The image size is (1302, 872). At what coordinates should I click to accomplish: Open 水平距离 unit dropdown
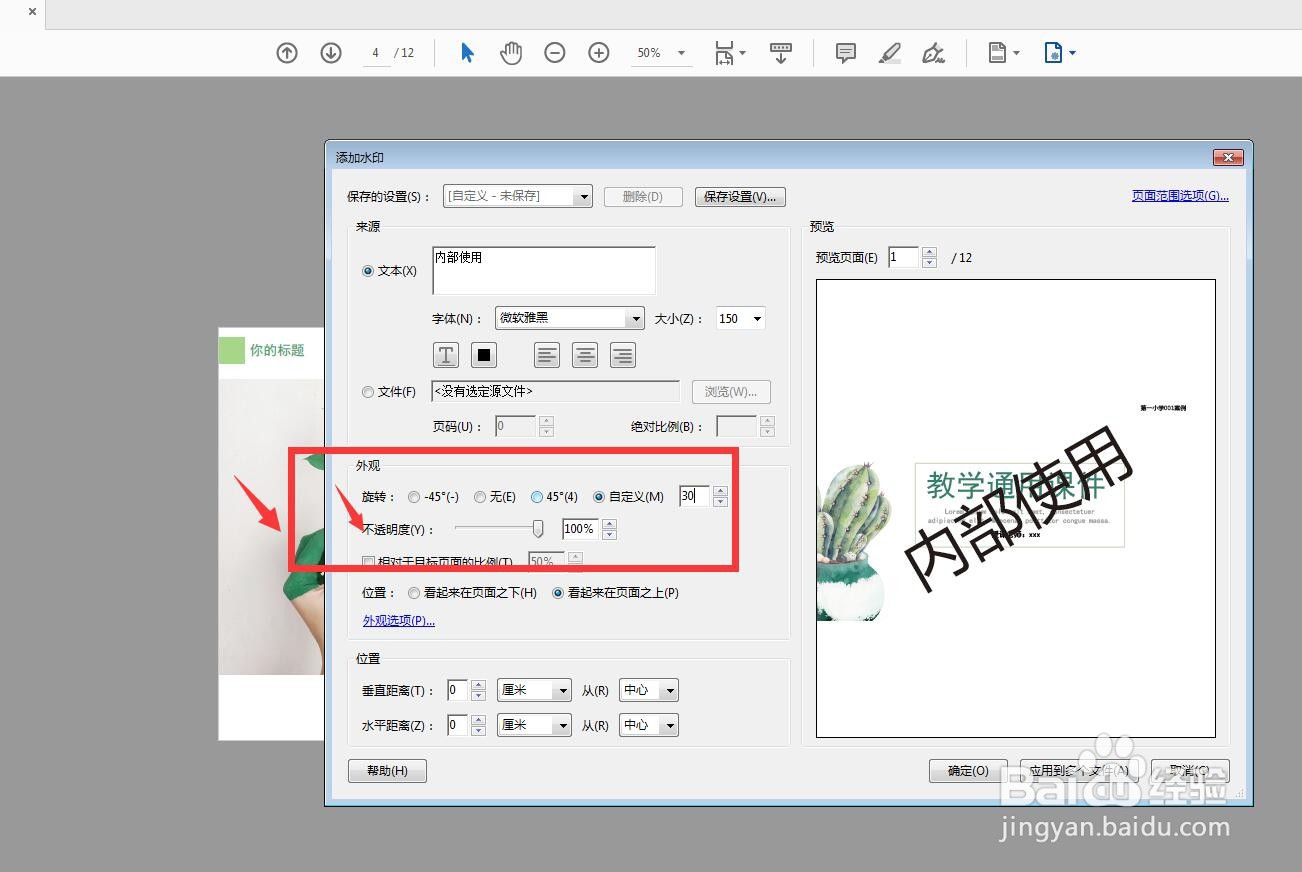pyautogui.click(x=534, y=725)
